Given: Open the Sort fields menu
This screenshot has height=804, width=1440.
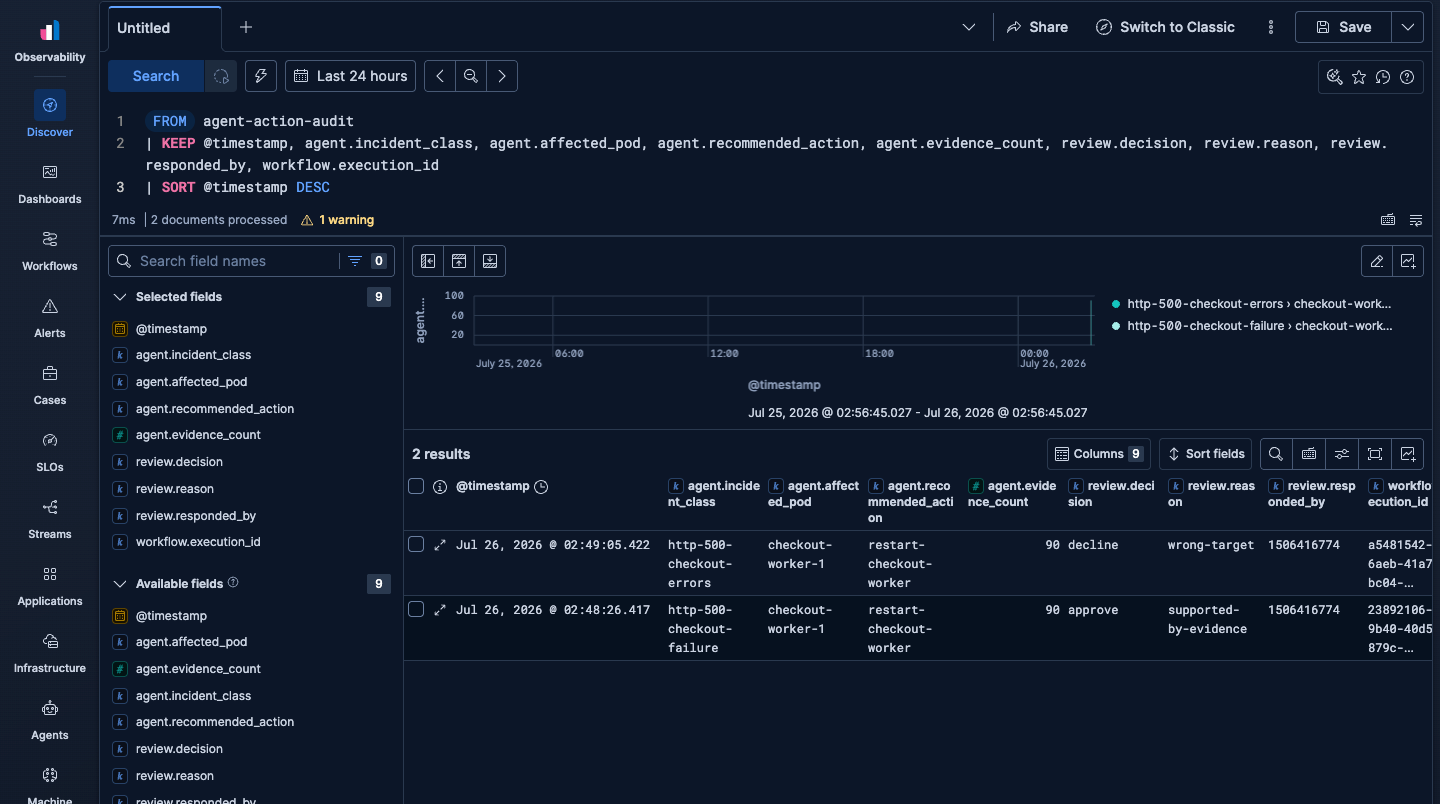Looking at the screenshot, I should 1206,454.
